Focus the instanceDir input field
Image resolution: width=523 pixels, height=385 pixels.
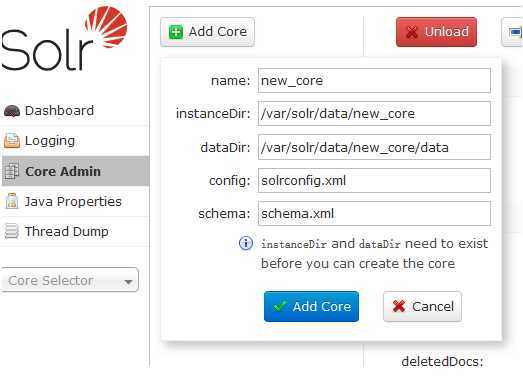[x=374, y=114]
